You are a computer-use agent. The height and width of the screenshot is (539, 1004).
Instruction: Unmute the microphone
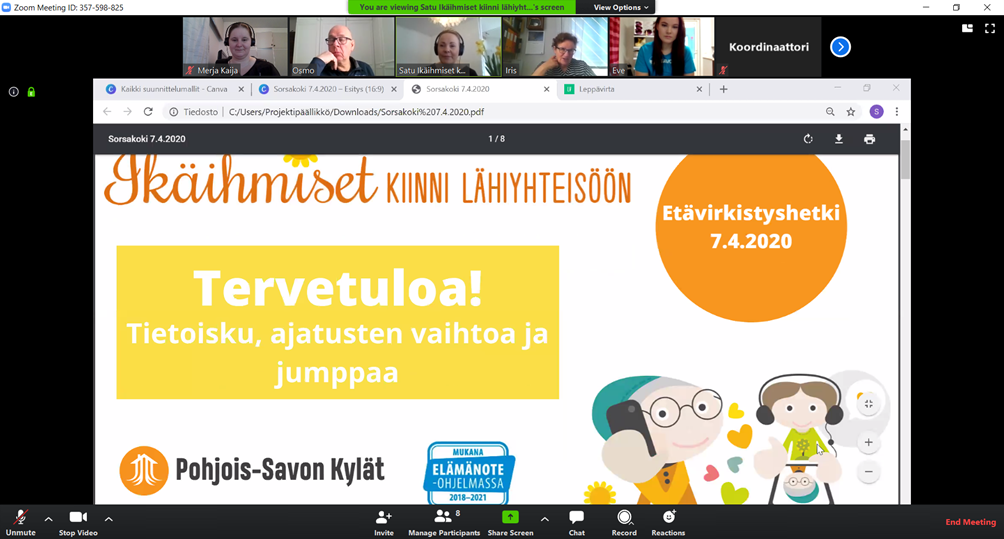(20, 518)
